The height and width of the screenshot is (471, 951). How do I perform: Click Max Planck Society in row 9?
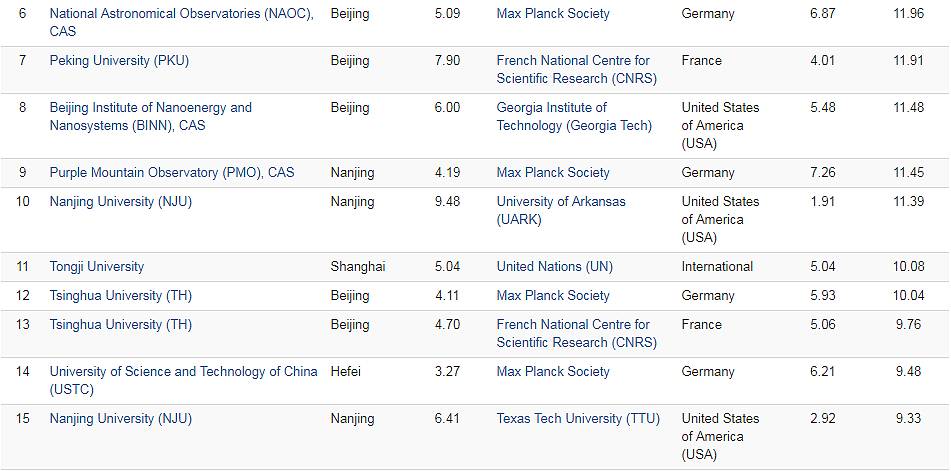(553, 173)
